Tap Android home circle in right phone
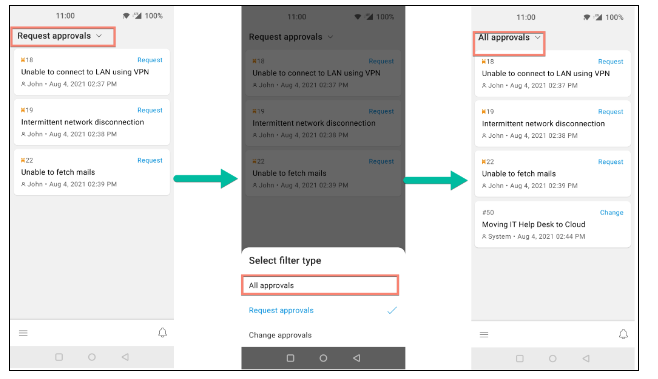This screenshot has height=379, width=658. pyautogui.click(x=553, y=358)
